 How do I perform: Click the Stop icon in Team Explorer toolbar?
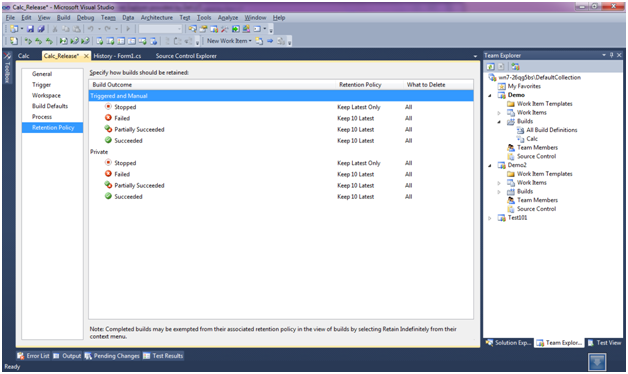tap(501, 66)
